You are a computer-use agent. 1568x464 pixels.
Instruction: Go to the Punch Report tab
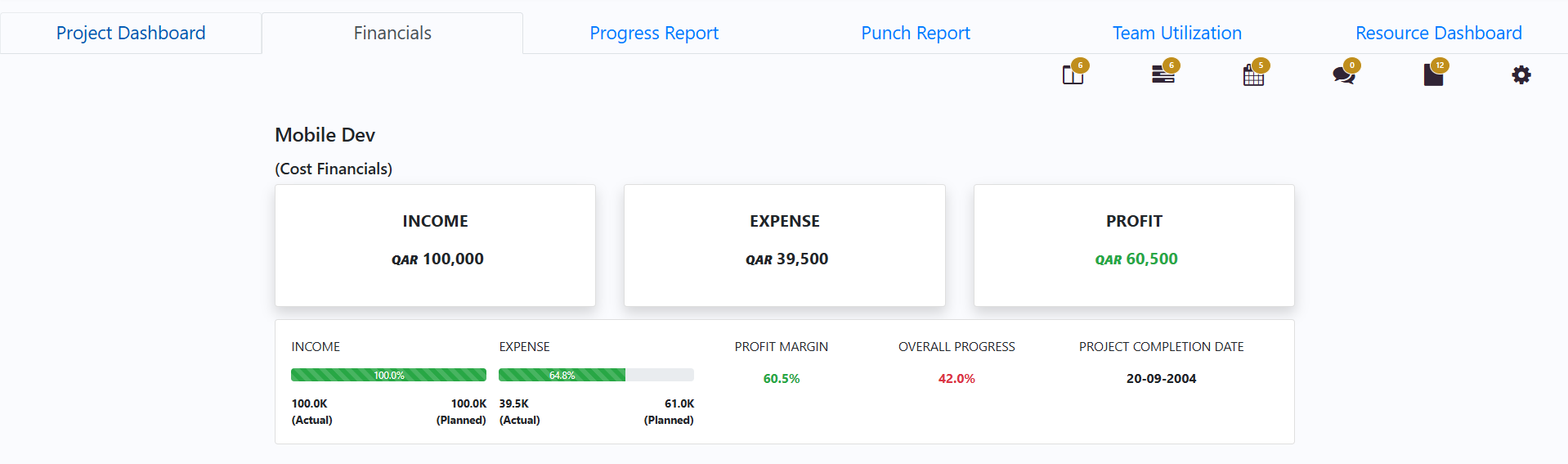(916, 34)
